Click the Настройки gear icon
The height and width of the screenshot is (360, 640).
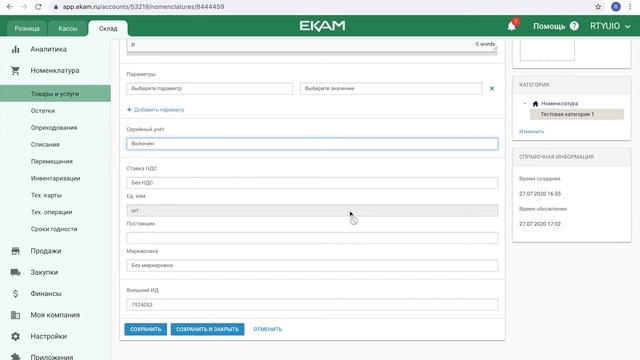[16, 336]
